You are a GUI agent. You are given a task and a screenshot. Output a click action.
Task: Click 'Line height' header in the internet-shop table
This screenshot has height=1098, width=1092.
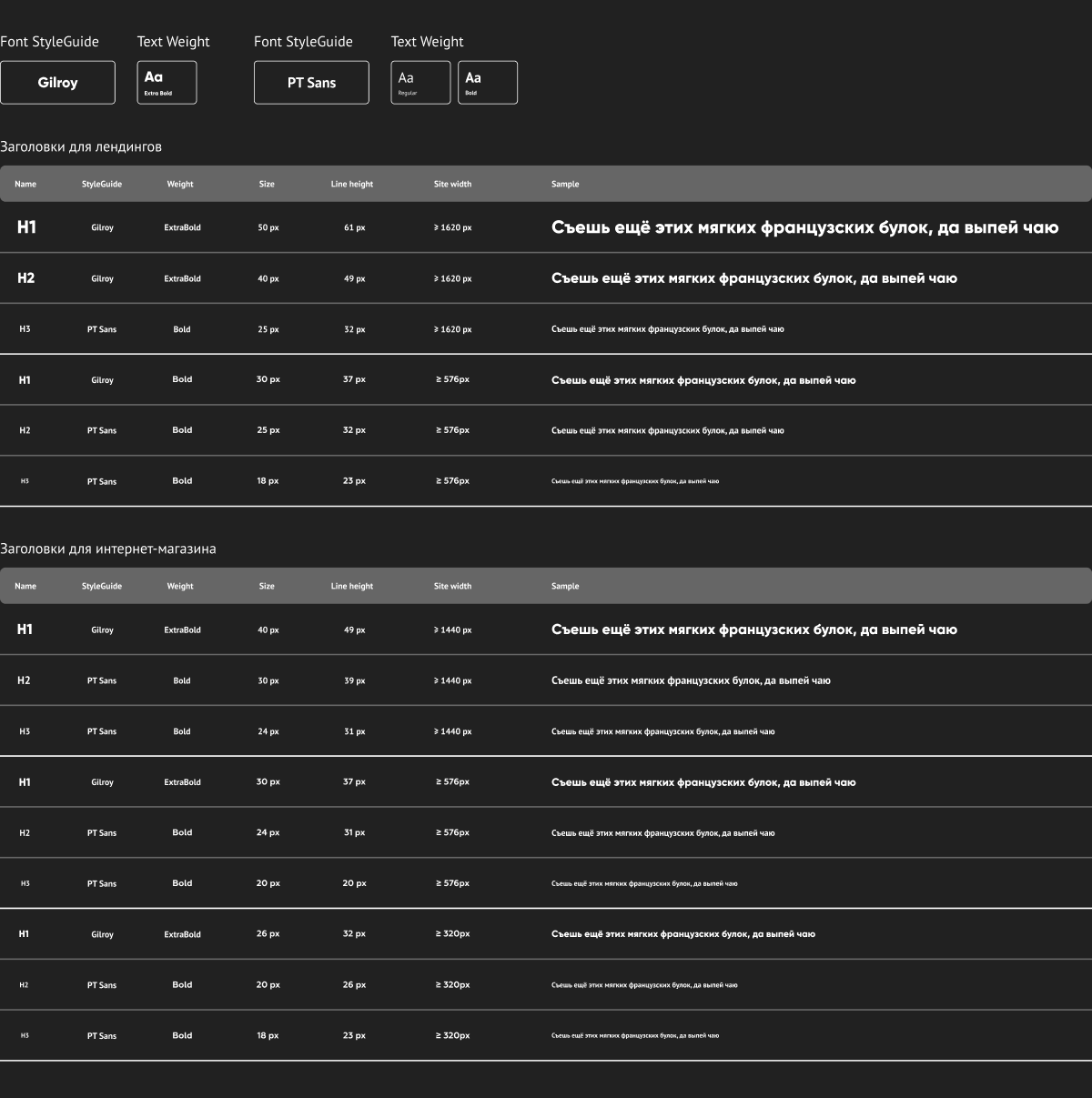(x=352, y=586)
